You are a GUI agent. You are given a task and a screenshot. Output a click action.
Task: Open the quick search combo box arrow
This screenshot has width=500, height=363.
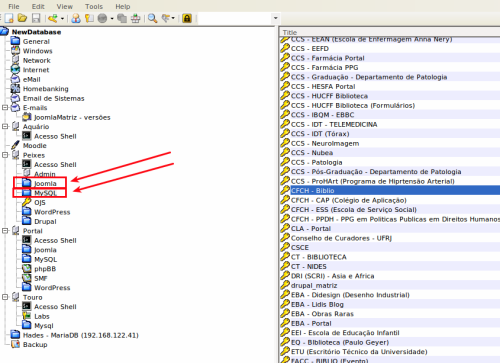(275, 18)
